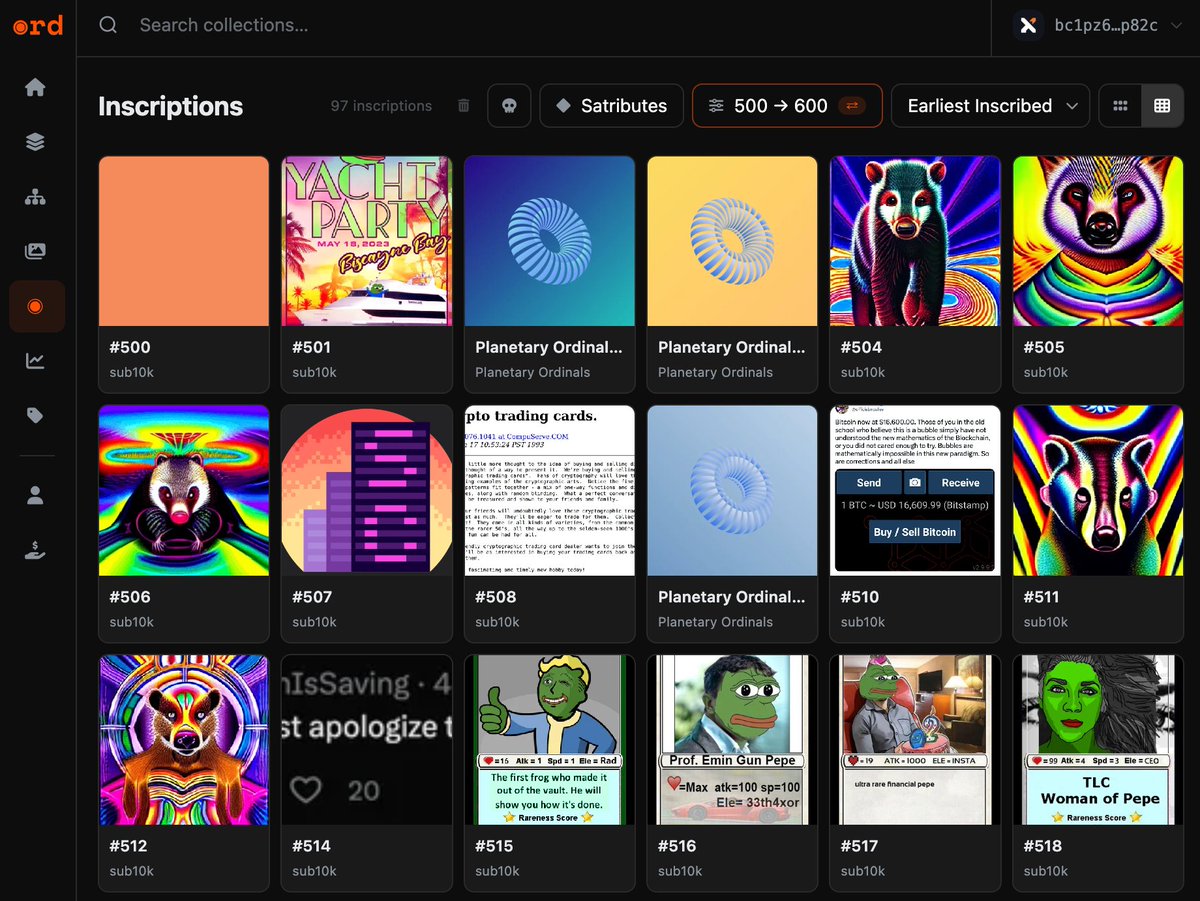Open the #510 Bitcoin wallet thumbnail
The image size is (1200, 901).
pyautogui.click(x=915, y=490)
